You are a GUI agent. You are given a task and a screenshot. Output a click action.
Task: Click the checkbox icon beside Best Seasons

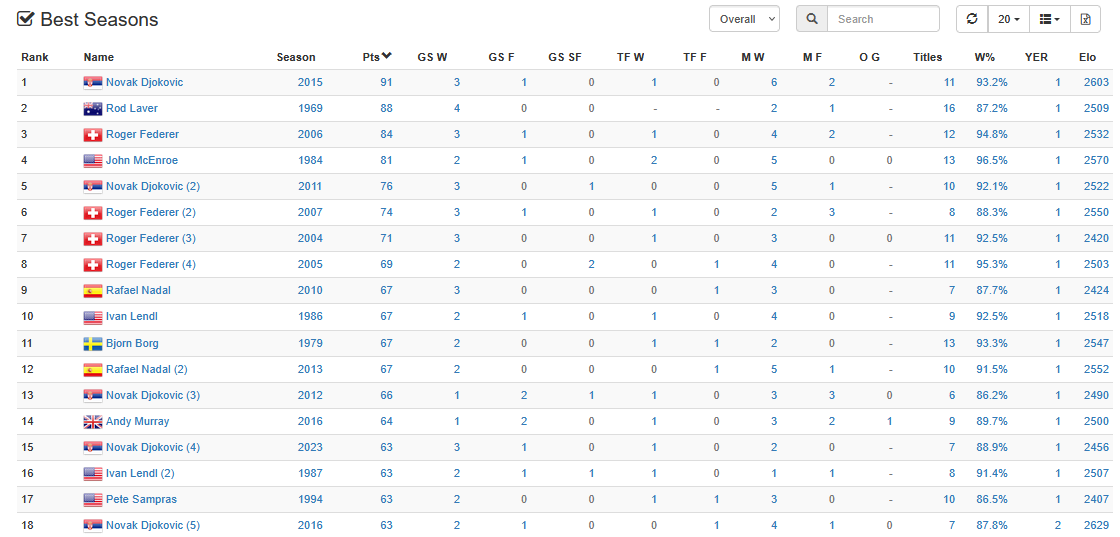[x=26, y=19]
